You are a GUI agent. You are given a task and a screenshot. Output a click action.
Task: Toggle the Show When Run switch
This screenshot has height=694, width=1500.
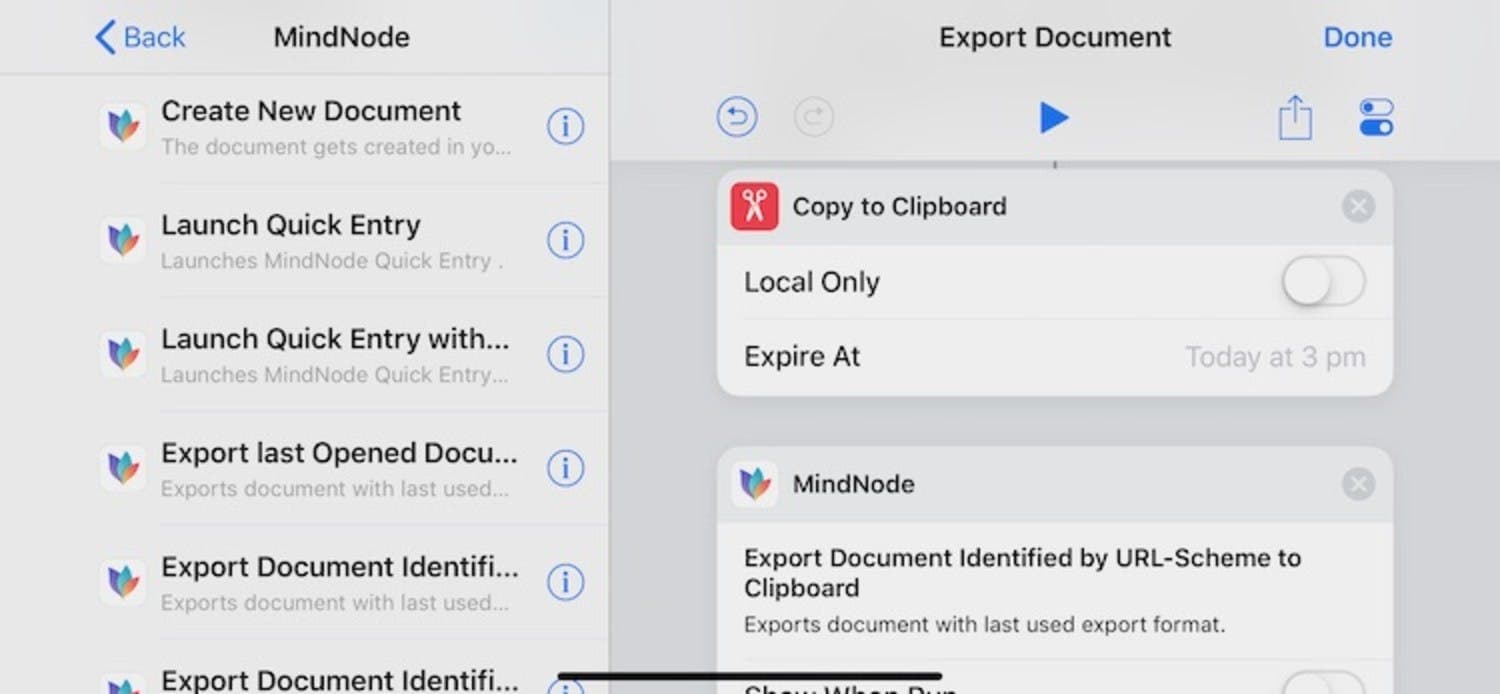click(x=1323, y=684)
